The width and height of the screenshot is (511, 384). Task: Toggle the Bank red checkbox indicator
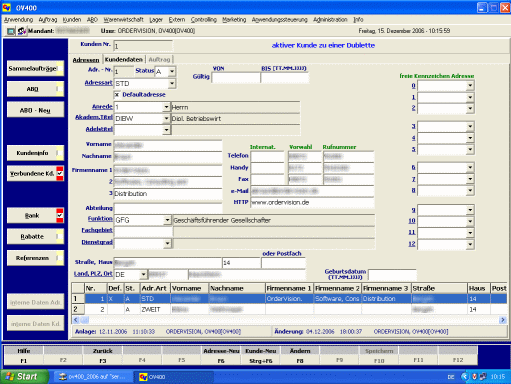click(x=60, y=215)
